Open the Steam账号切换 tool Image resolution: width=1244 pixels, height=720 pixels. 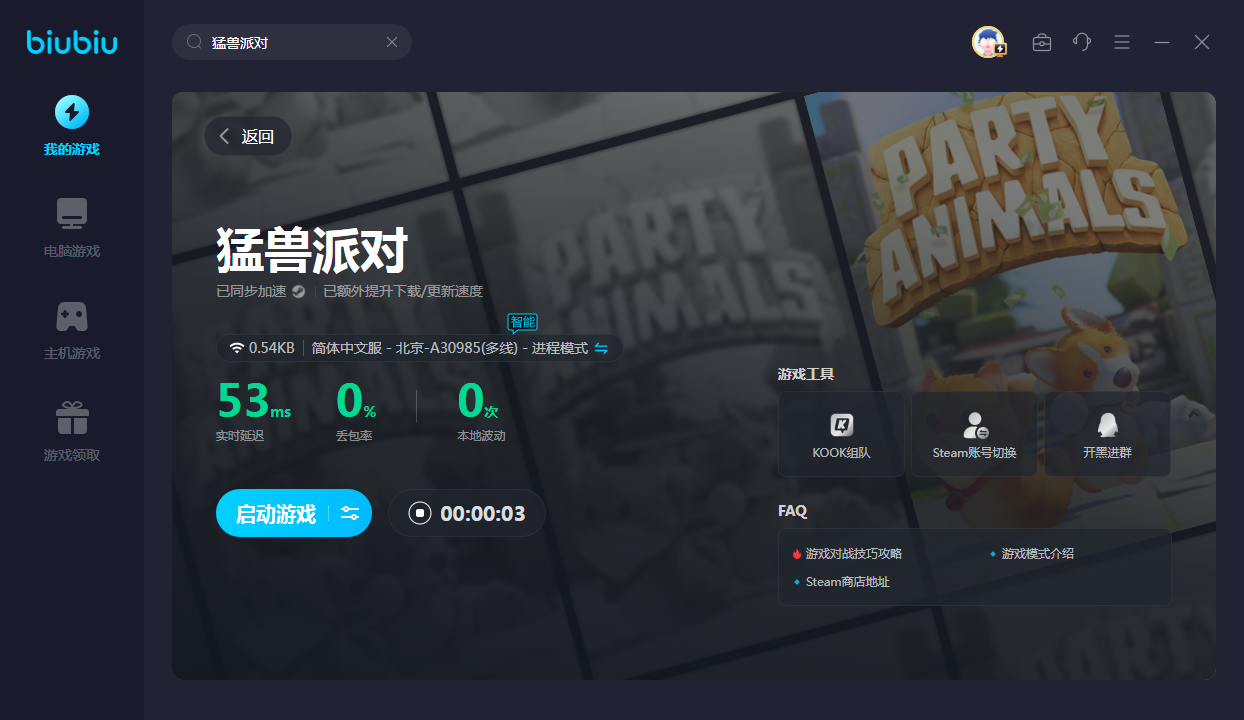coord(974,434)
